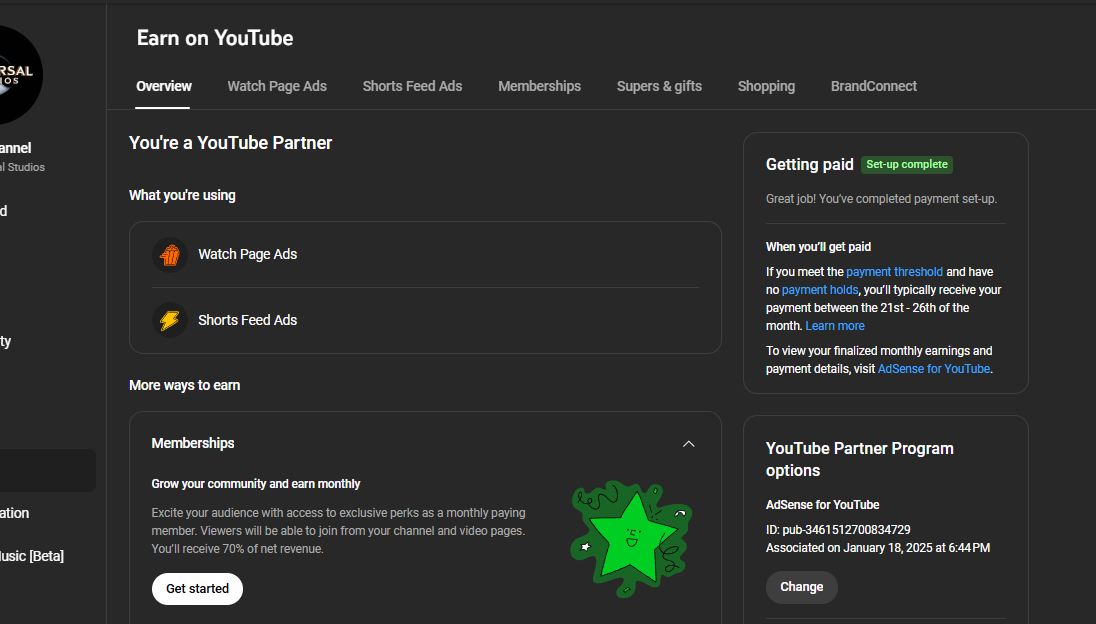
Task: Click the AdSense ID pub-3461512700834729
Action: [x=838, y=530]
